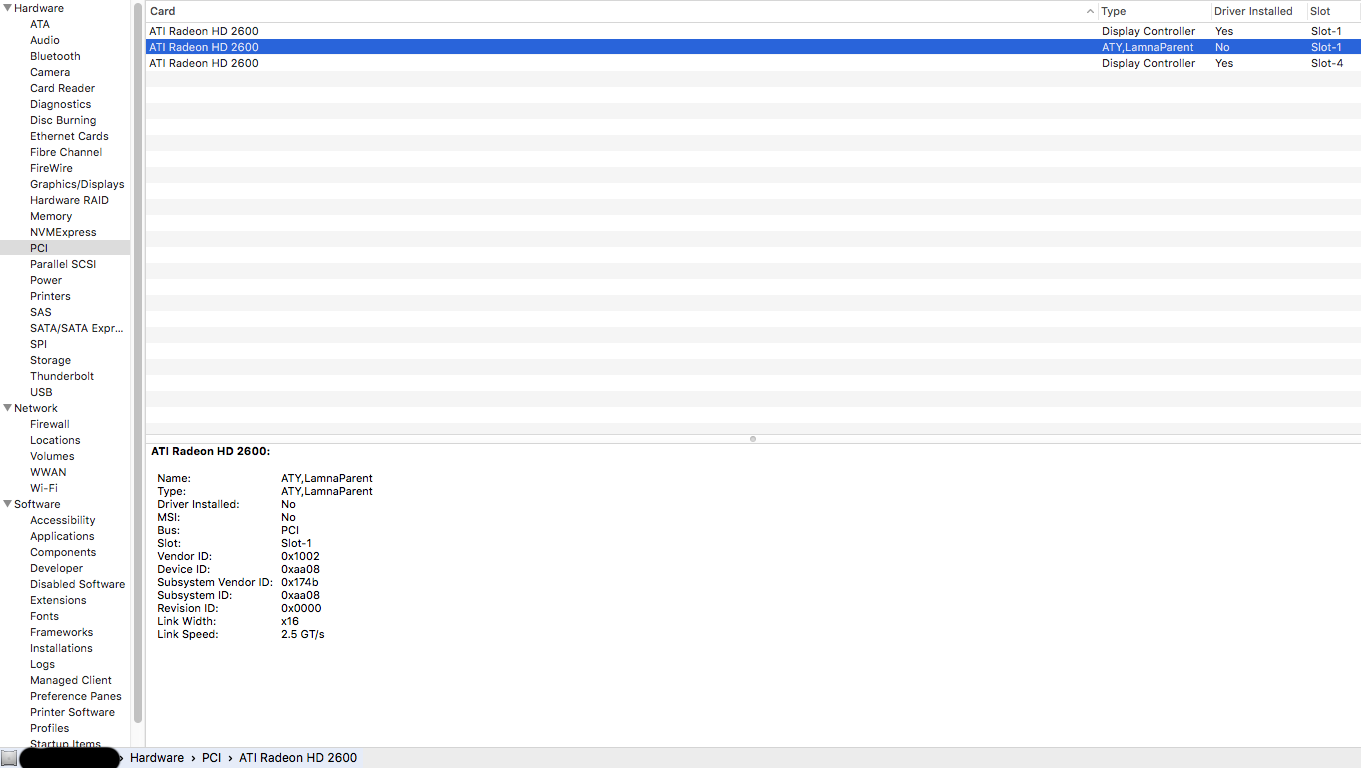Image resolution: width=1366 pixels, height=768 pixels.
Task: Show the Applications list
Action: [x=62, y=536]
